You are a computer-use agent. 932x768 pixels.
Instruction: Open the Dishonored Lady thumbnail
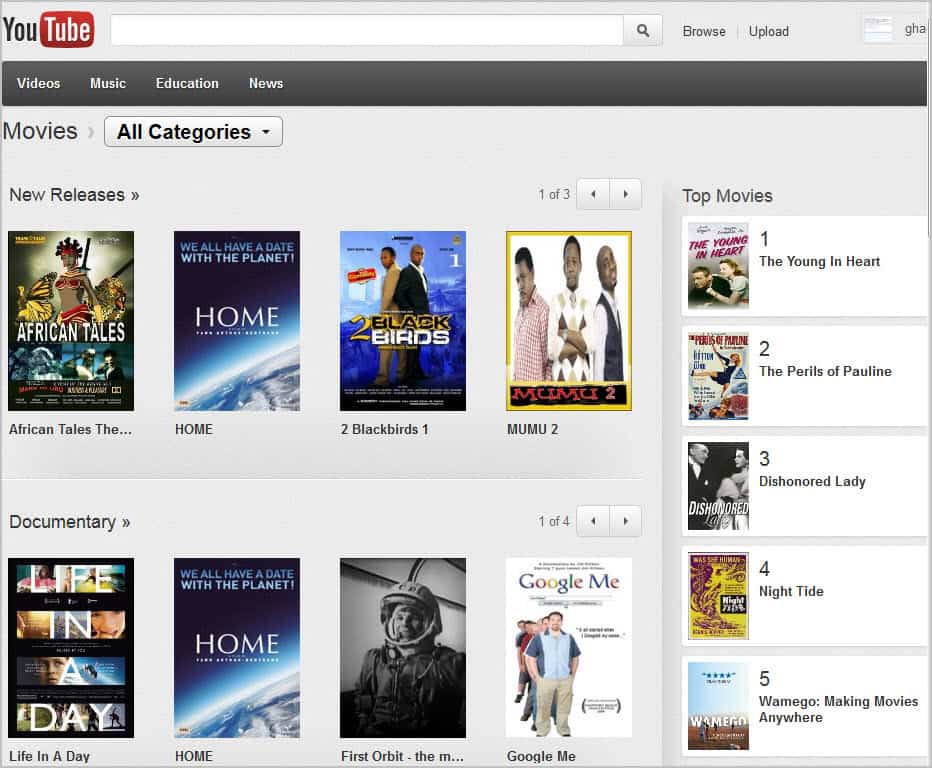tap(718, 486)
